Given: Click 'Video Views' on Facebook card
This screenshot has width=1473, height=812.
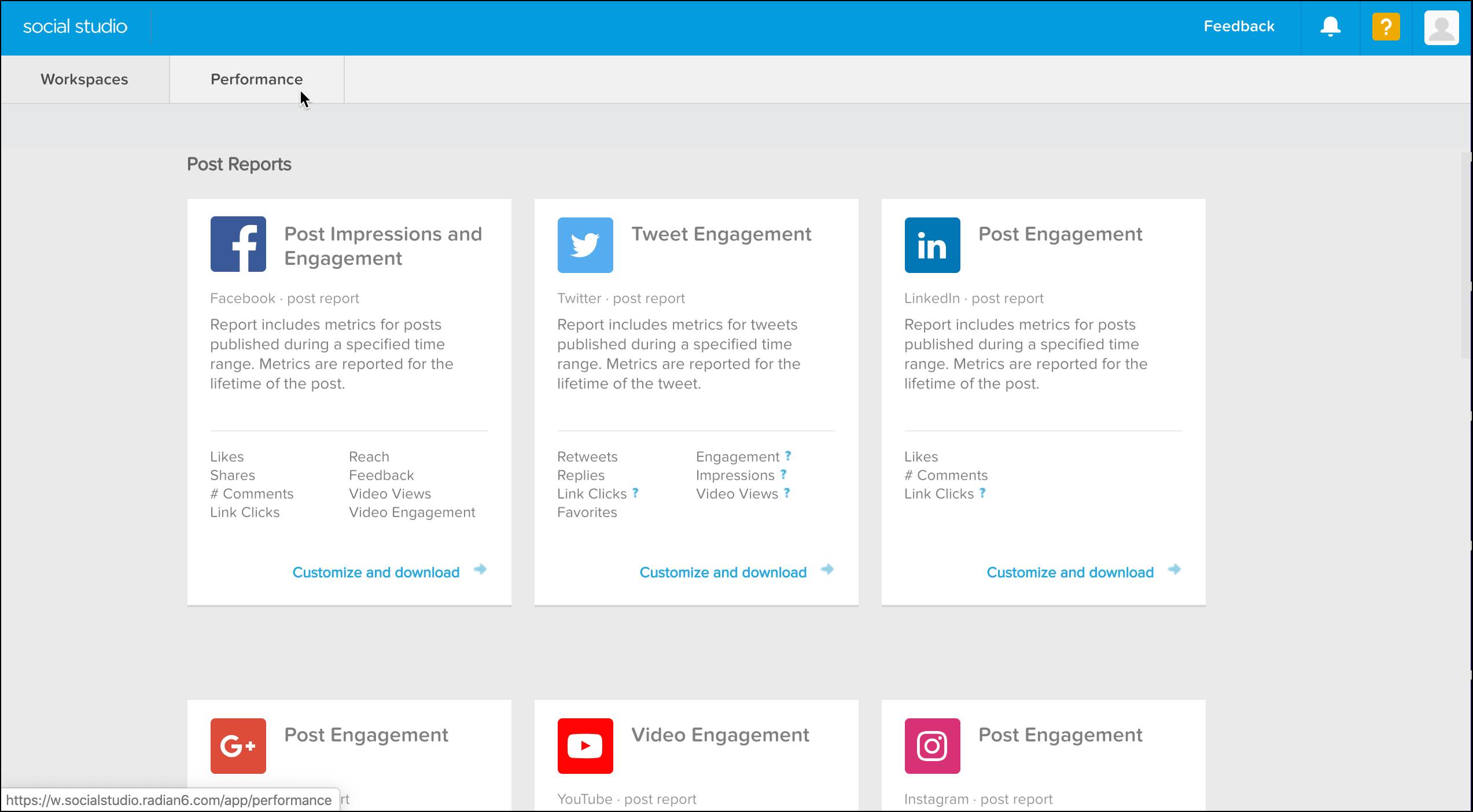Looking at the screenshot, I should point(390,494).
